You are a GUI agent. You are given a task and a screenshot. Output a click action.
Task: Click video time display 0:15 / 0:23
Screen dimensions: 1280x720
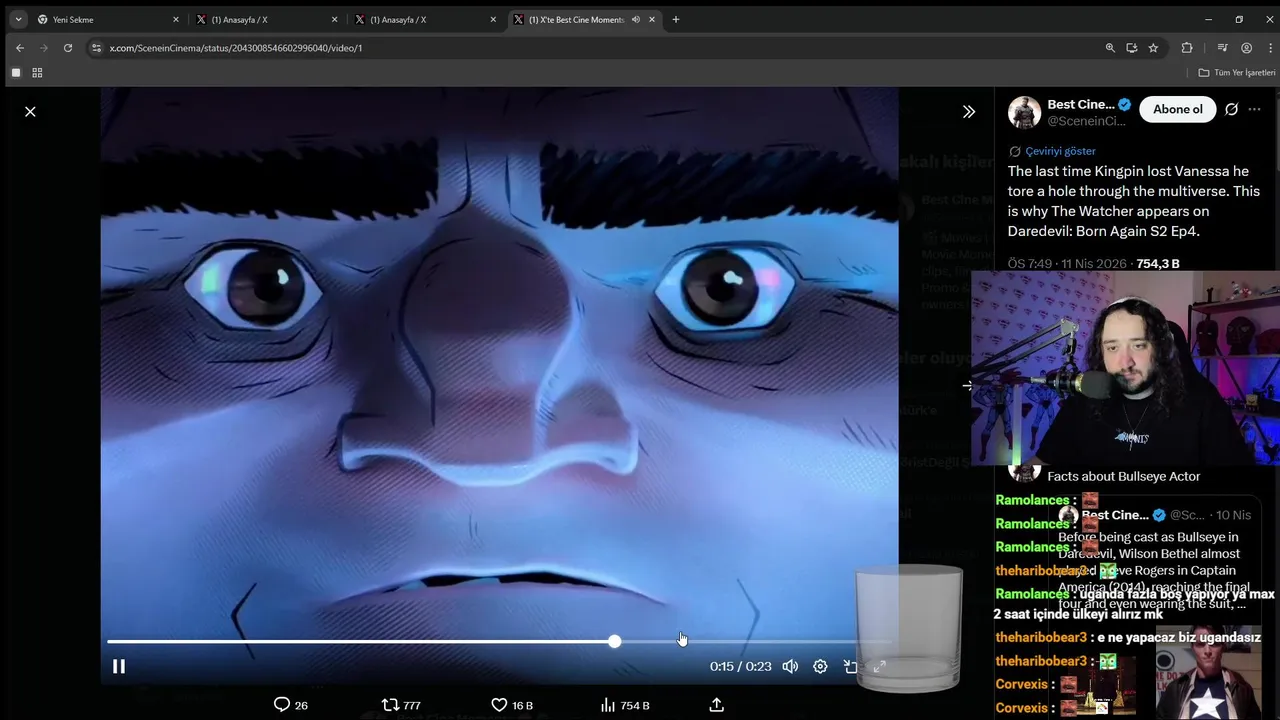pos(741,666)
